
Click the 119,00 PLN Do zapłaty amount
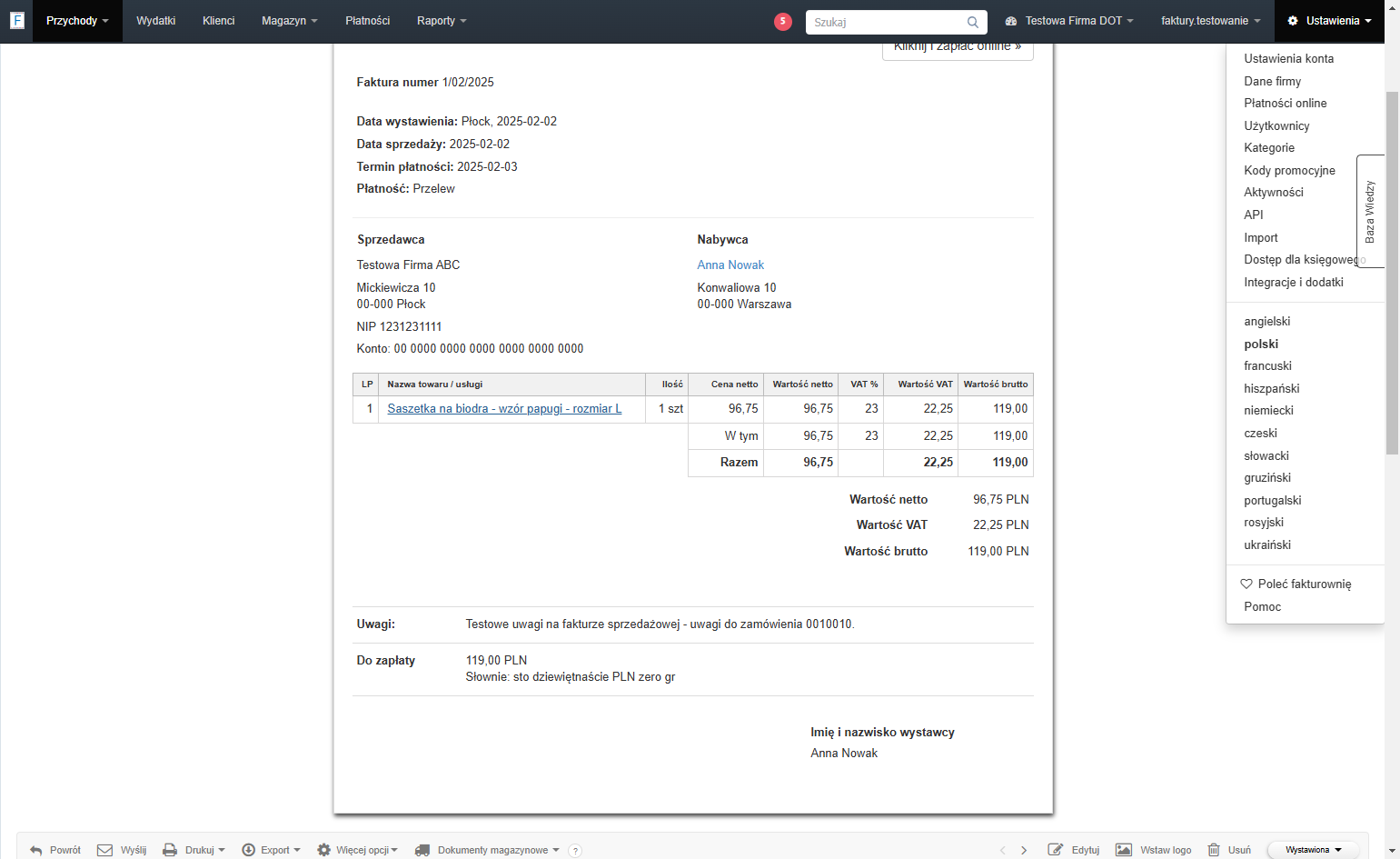pyautogui.click(x=496, y=661)
